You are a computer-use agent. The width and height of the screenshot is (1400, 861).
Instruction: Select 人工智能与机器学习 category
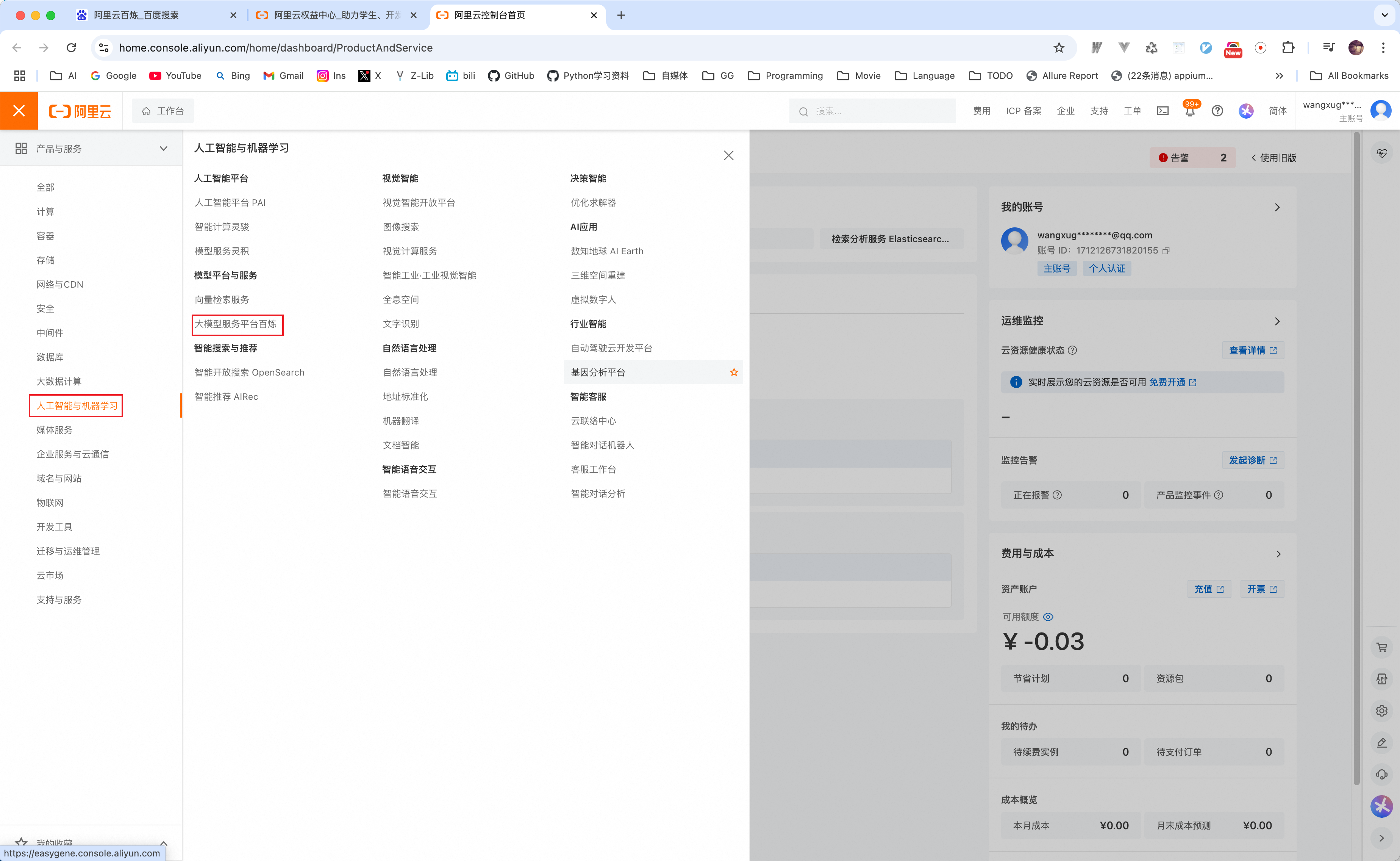[x=77, y=405]
